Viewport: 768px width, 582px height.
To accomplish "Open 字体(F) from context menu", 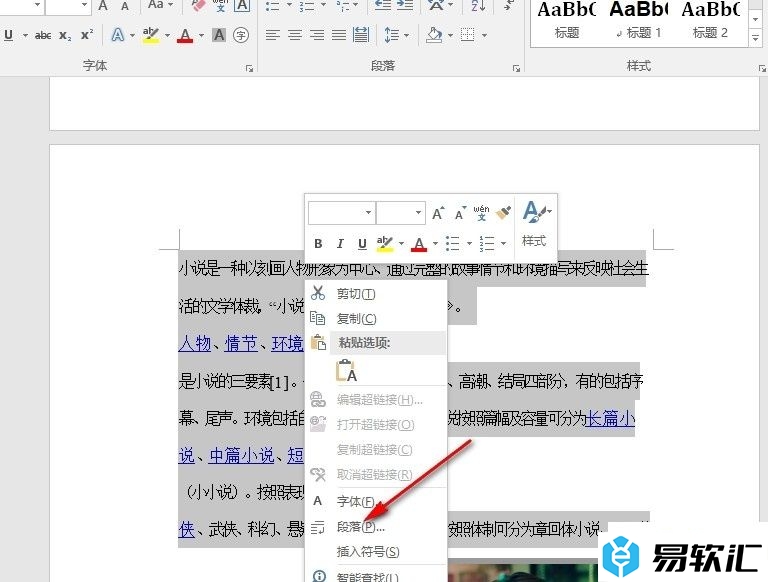I will pyautogui.click(x=376, y=501).
